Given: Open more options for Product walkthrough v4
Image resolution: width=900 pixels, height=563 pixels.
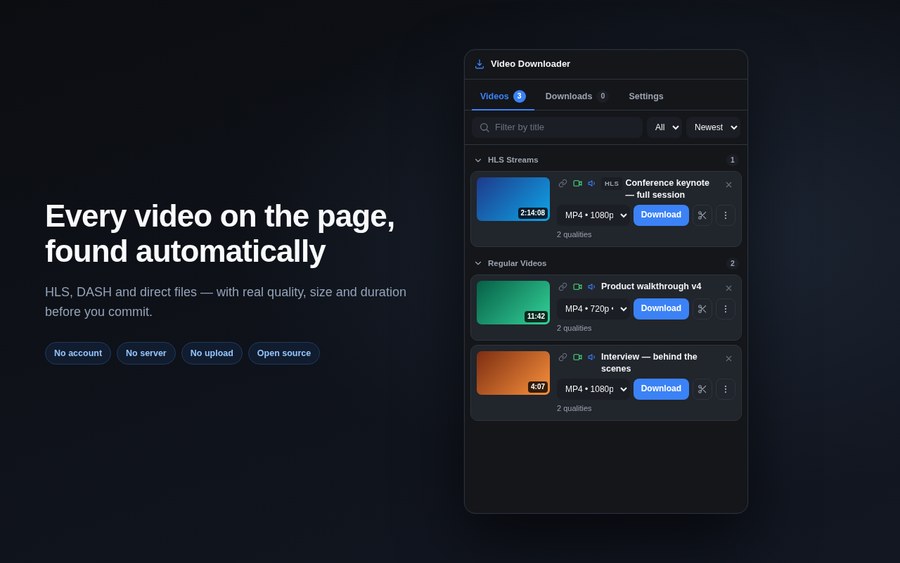Looking at the screenshot, I should coord(726,309).
